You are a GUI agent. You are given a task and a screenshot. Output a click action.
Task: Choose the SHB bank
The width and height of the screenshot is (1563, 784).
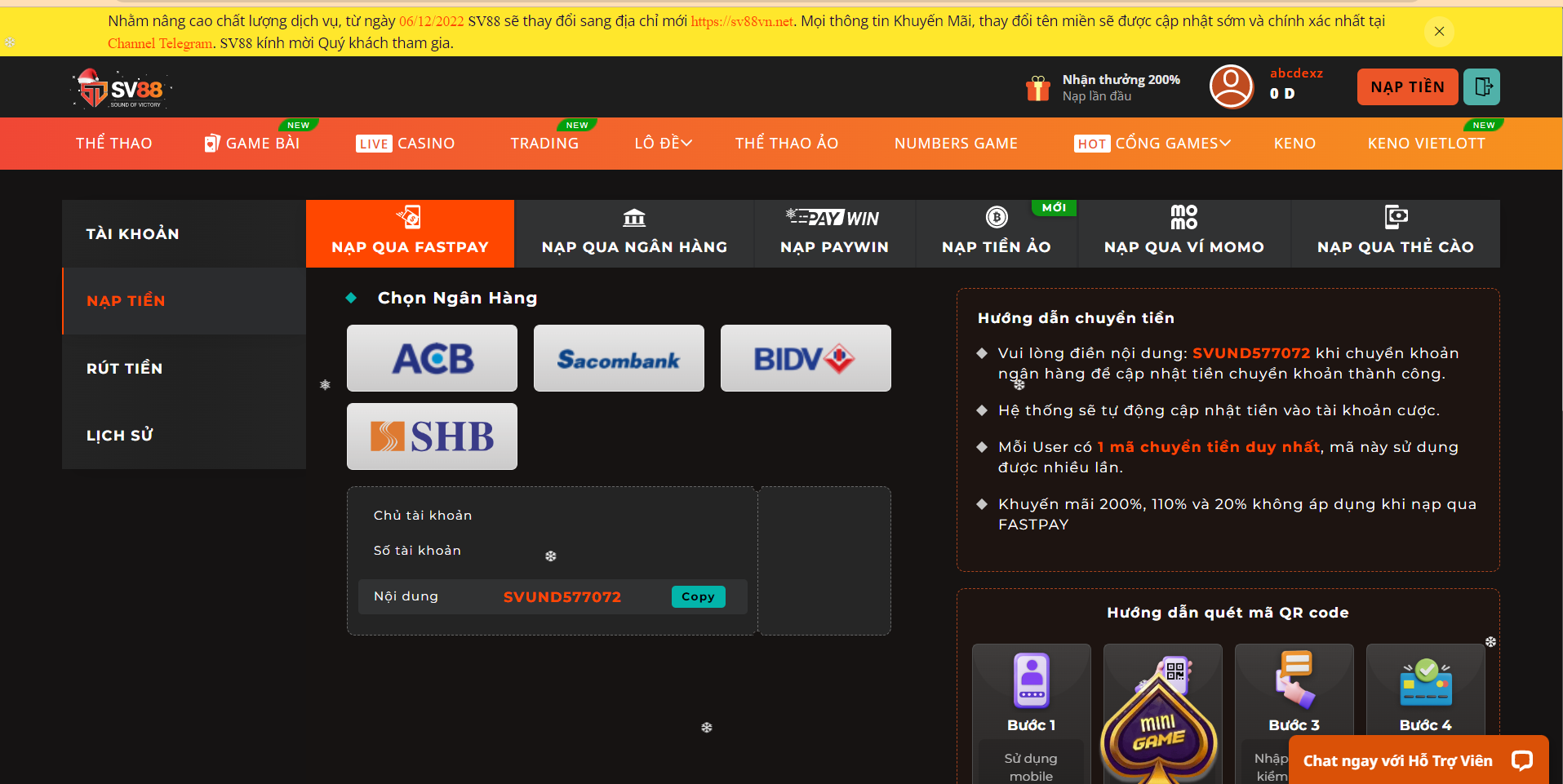(432, 436)
